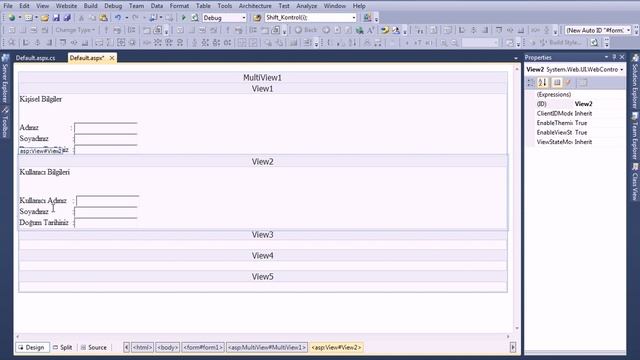This screenshot has width=640, height=360.
Task: Click the (Expressions) property row
Action: (576, 95)
